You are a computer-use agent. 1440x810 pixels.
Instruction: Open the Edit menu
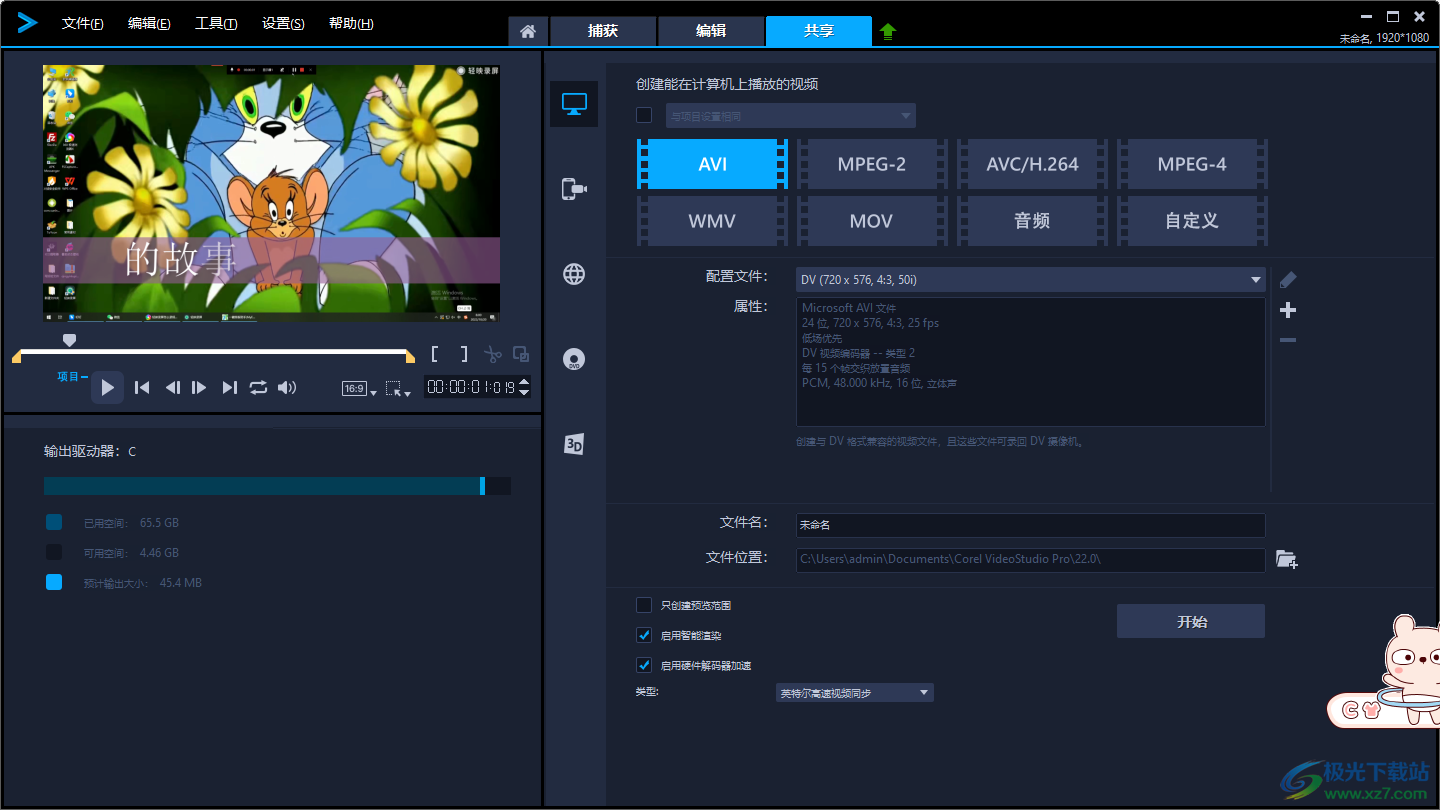pyautogui.click(x=149, y=24)
